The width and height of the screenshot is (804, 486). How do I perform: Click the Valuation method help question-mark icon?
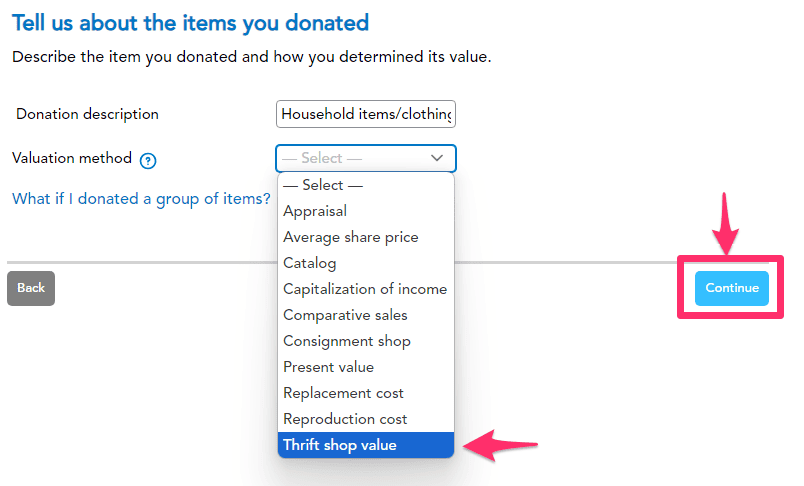click(x=149, y=160)
